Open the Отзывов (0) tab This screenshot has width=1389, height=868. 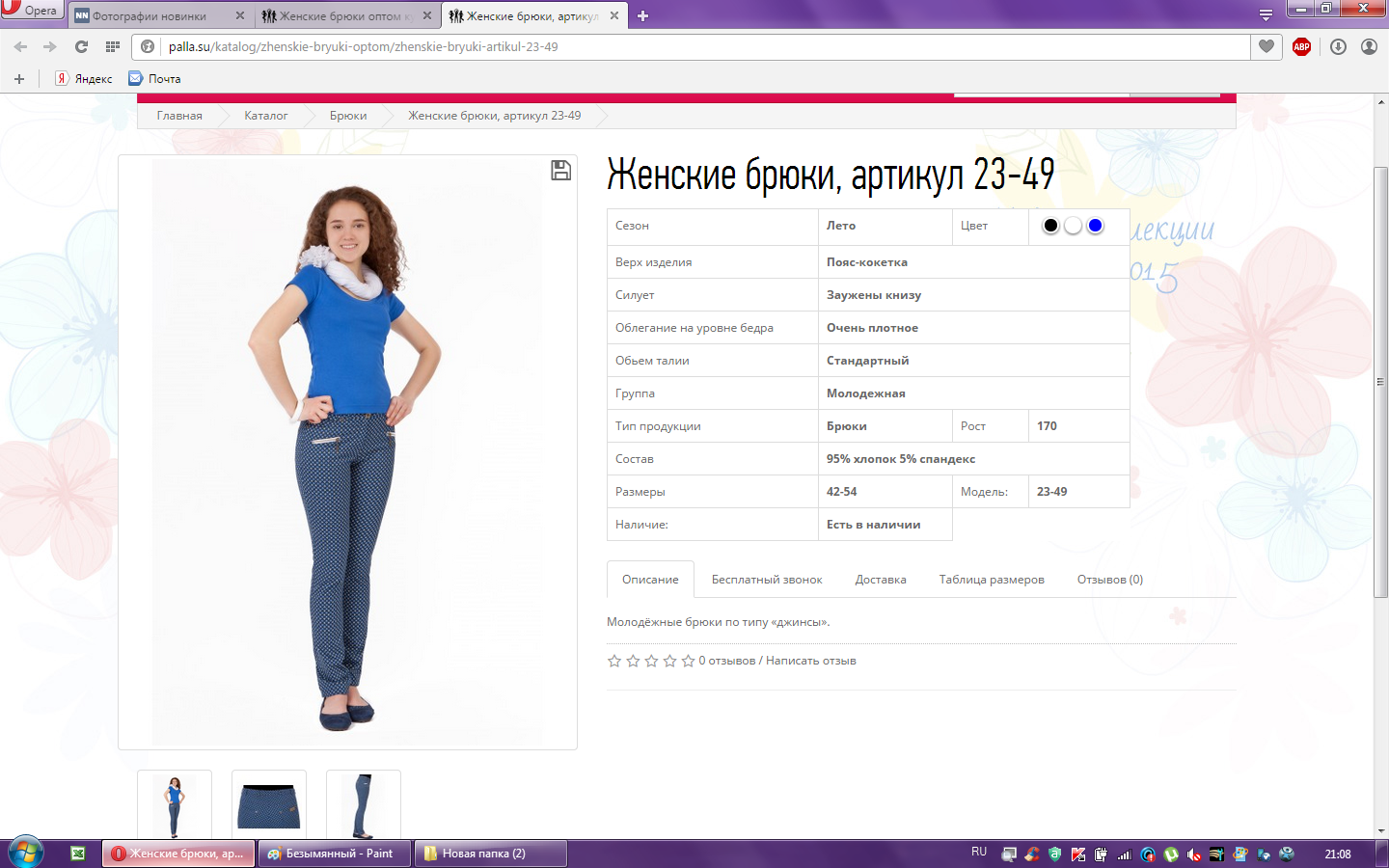click(x=1110, y=580)
